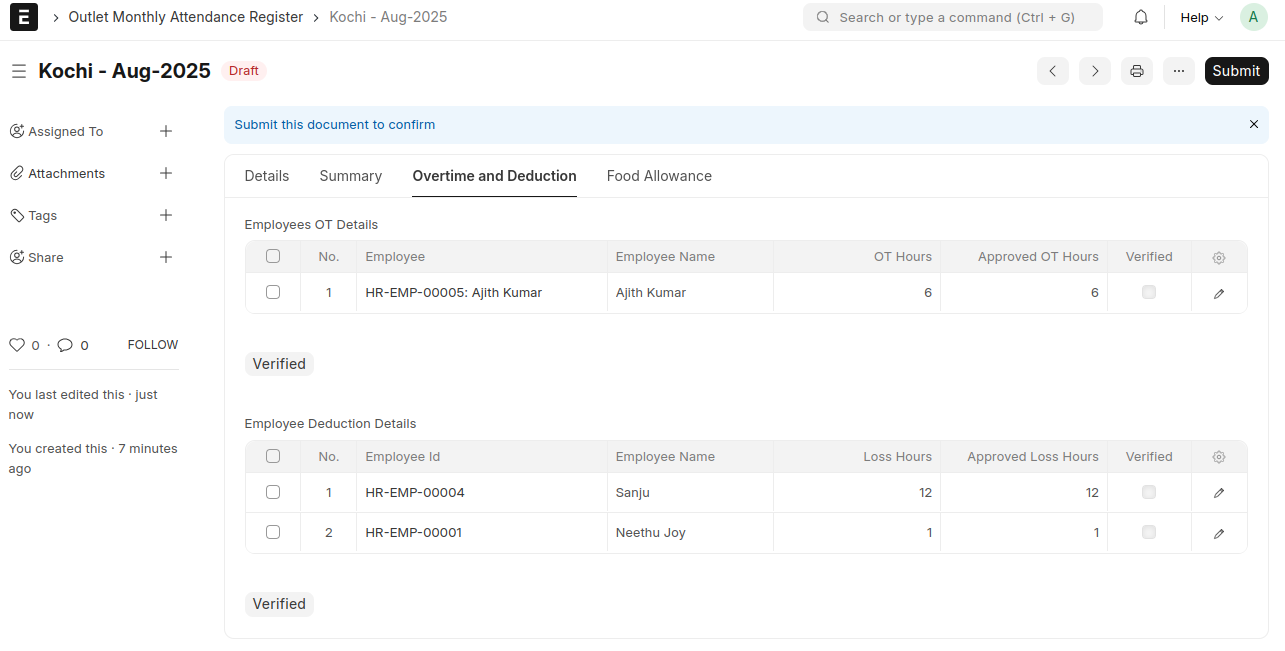Dismiss the submit confirmation banner
1285x651 pixels.
(1254, 125)
